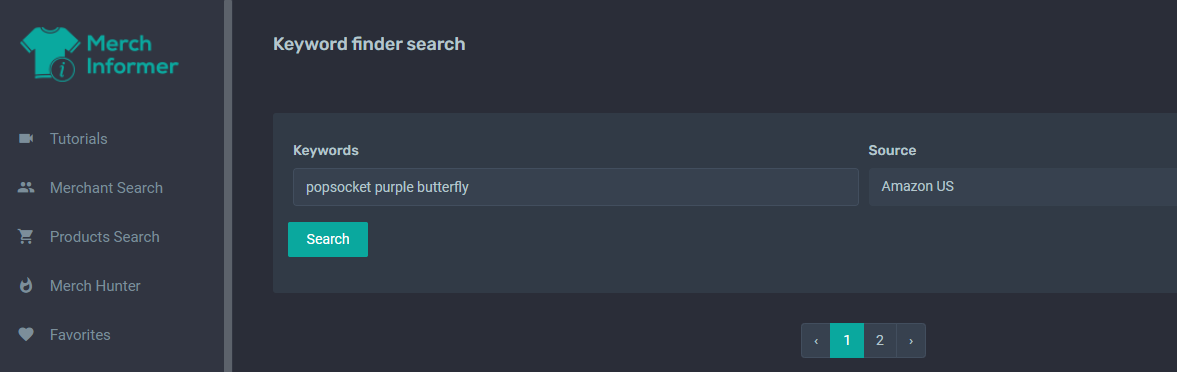Select Merch Hunter in the sidebar
The height and width of the screenshot is (372, 1177).
(x=95, y=286)
